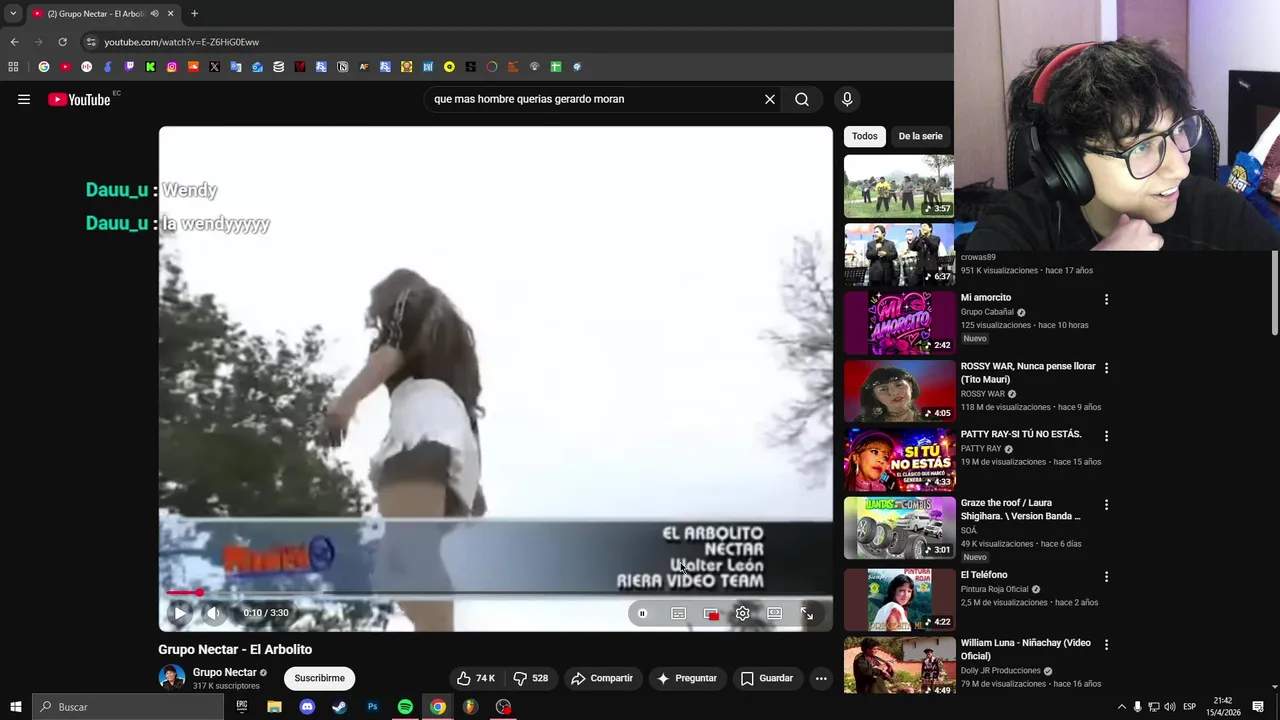Go back in the browser
The height and width of the screenshot is (720, 1280).
click(14, 42)
